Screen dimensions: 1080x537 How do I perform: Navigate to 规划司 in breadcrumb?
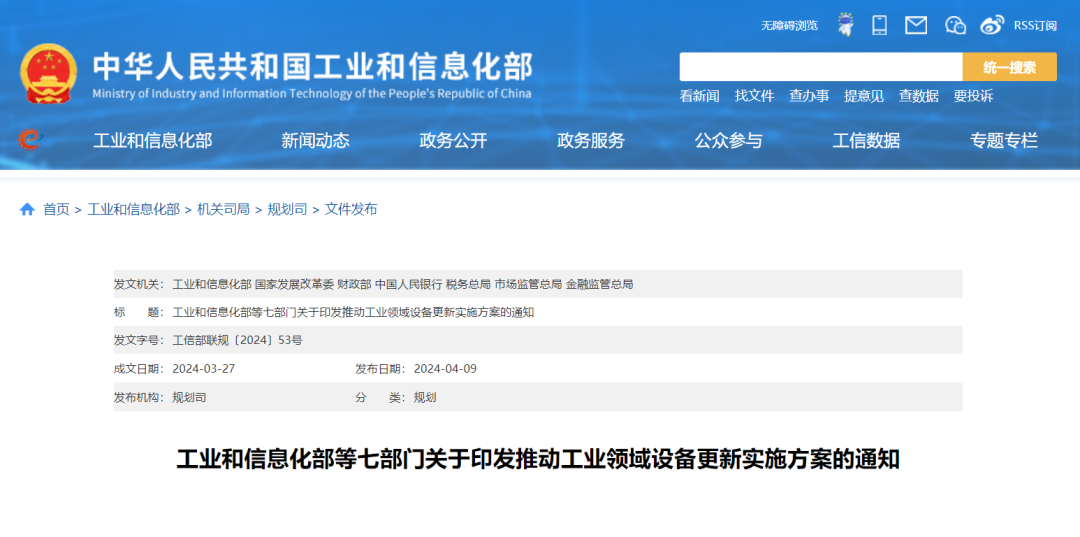click(x=287, y=209)
